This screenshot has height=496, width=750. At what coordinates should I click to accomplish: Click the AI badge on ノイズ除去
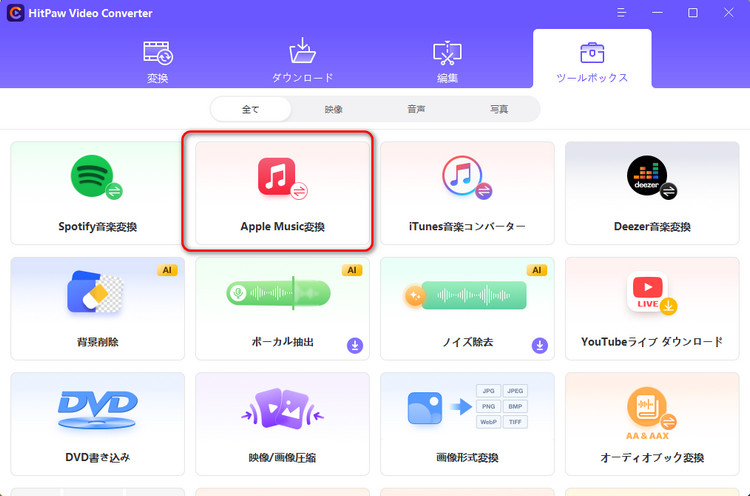pos(537,270)
